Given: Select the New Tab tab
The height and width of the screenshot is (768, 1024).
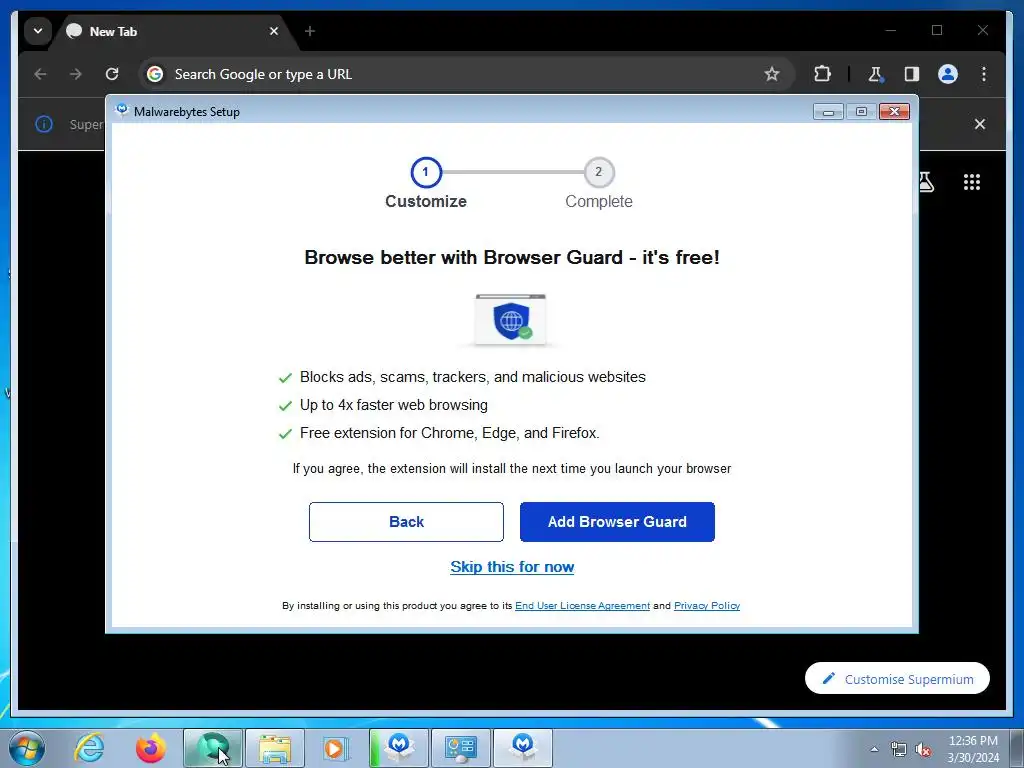Looking at the screenshot, I should [x=174, y=31].
